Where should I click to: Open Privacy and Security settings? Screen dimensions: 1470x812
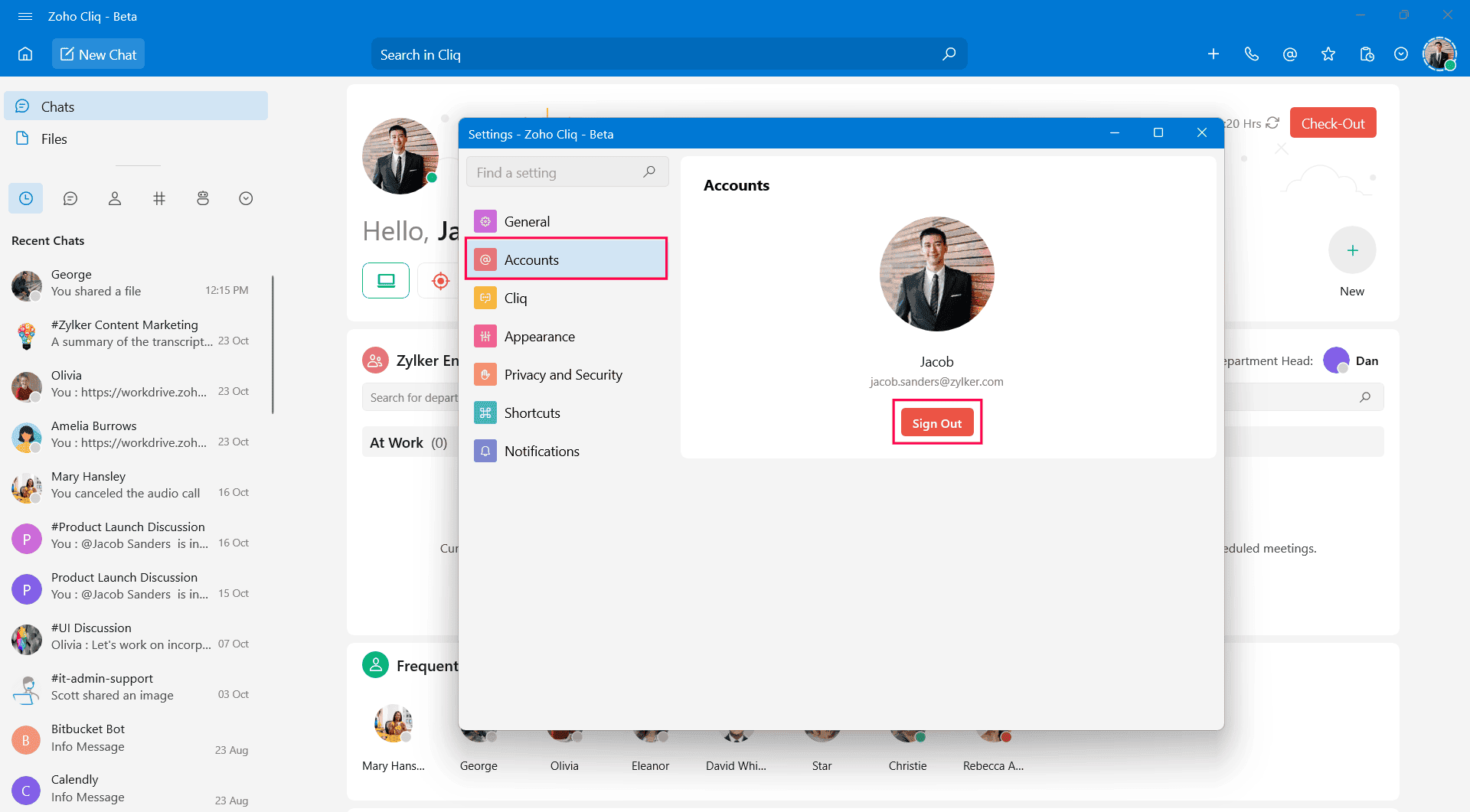567,374
